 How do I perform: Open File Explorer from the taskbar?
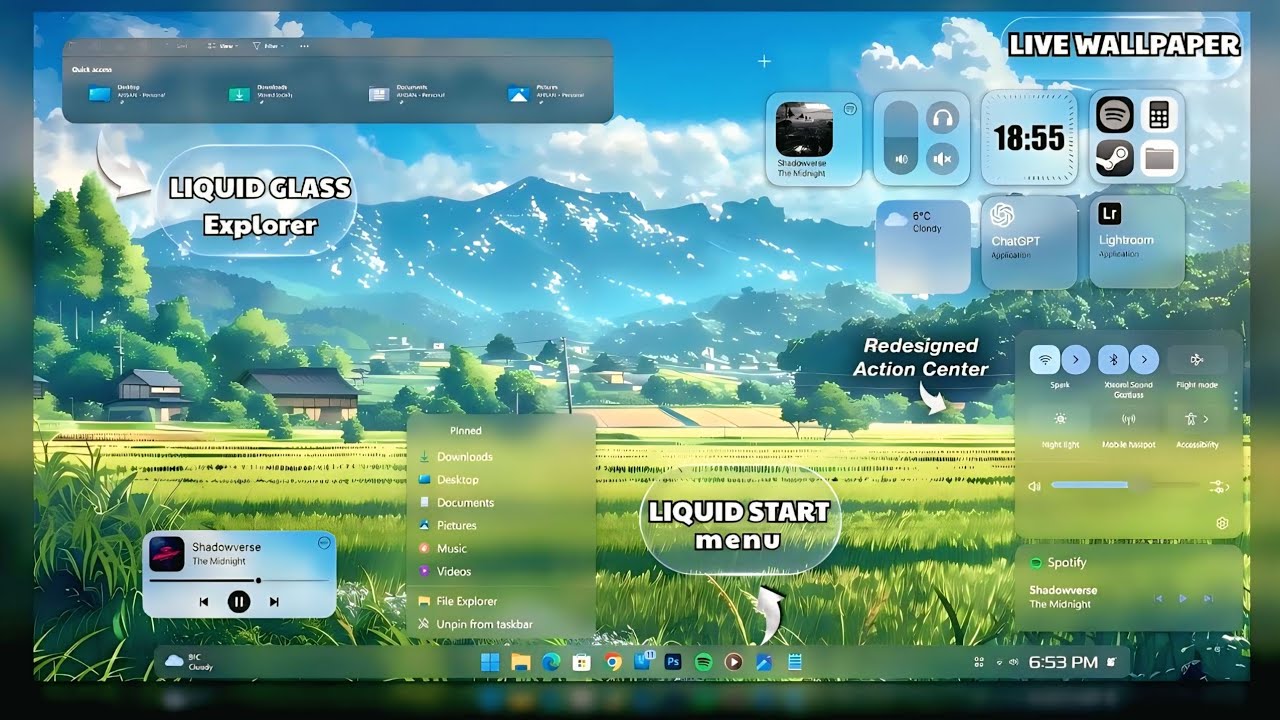coord(520,662)
